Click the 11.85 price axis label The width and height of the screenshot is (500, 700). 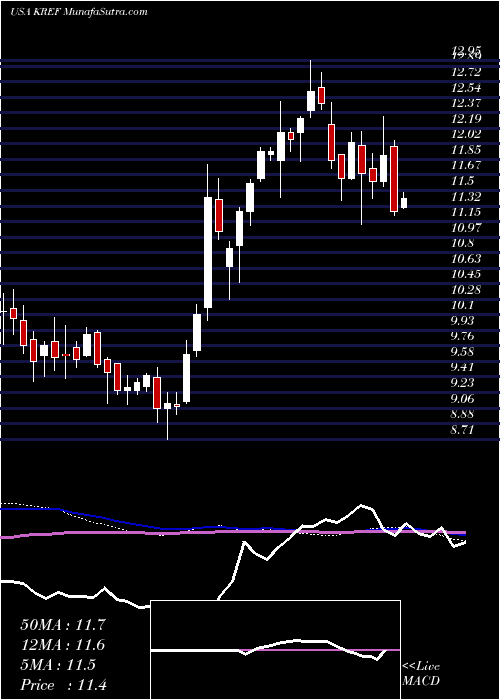[467, 150]
